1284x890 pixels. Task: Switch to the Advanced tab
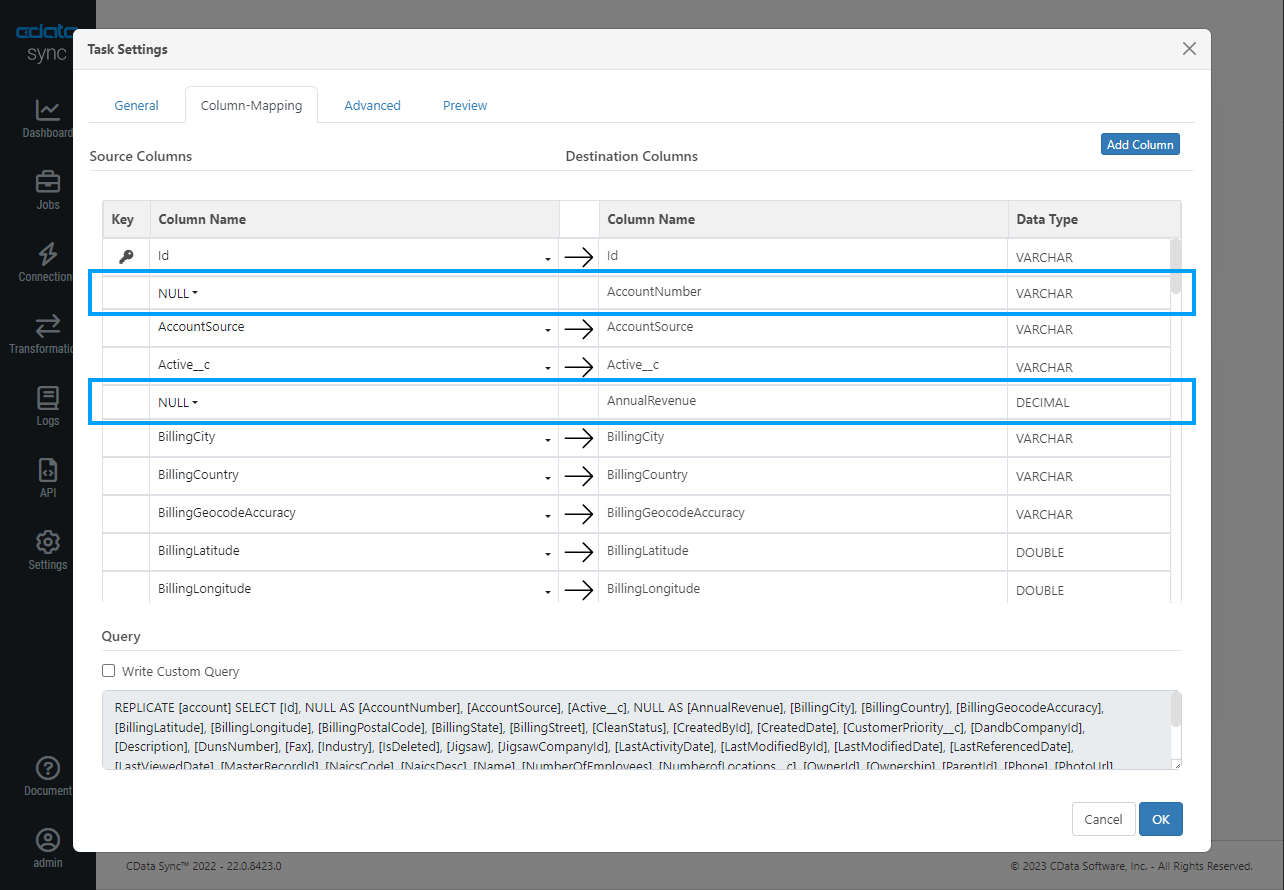click(x=371, y=105)
